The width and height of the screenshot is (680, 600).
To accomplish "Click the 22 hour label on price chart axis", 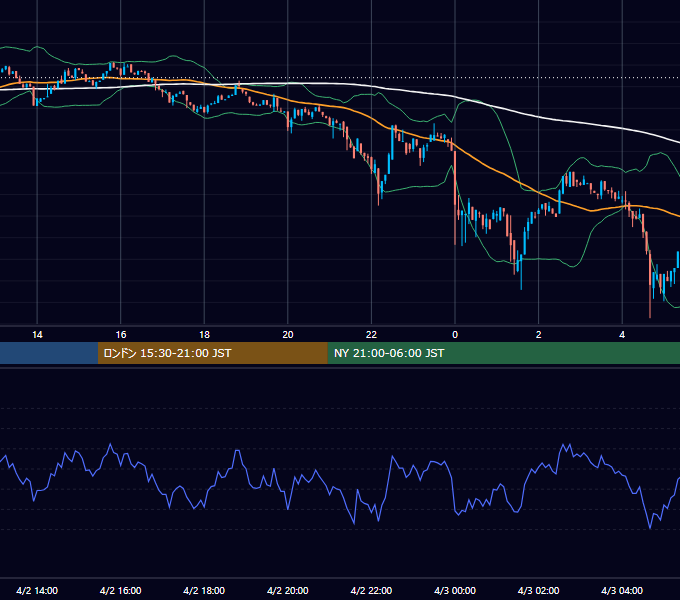I will click(x=371, y=335).
